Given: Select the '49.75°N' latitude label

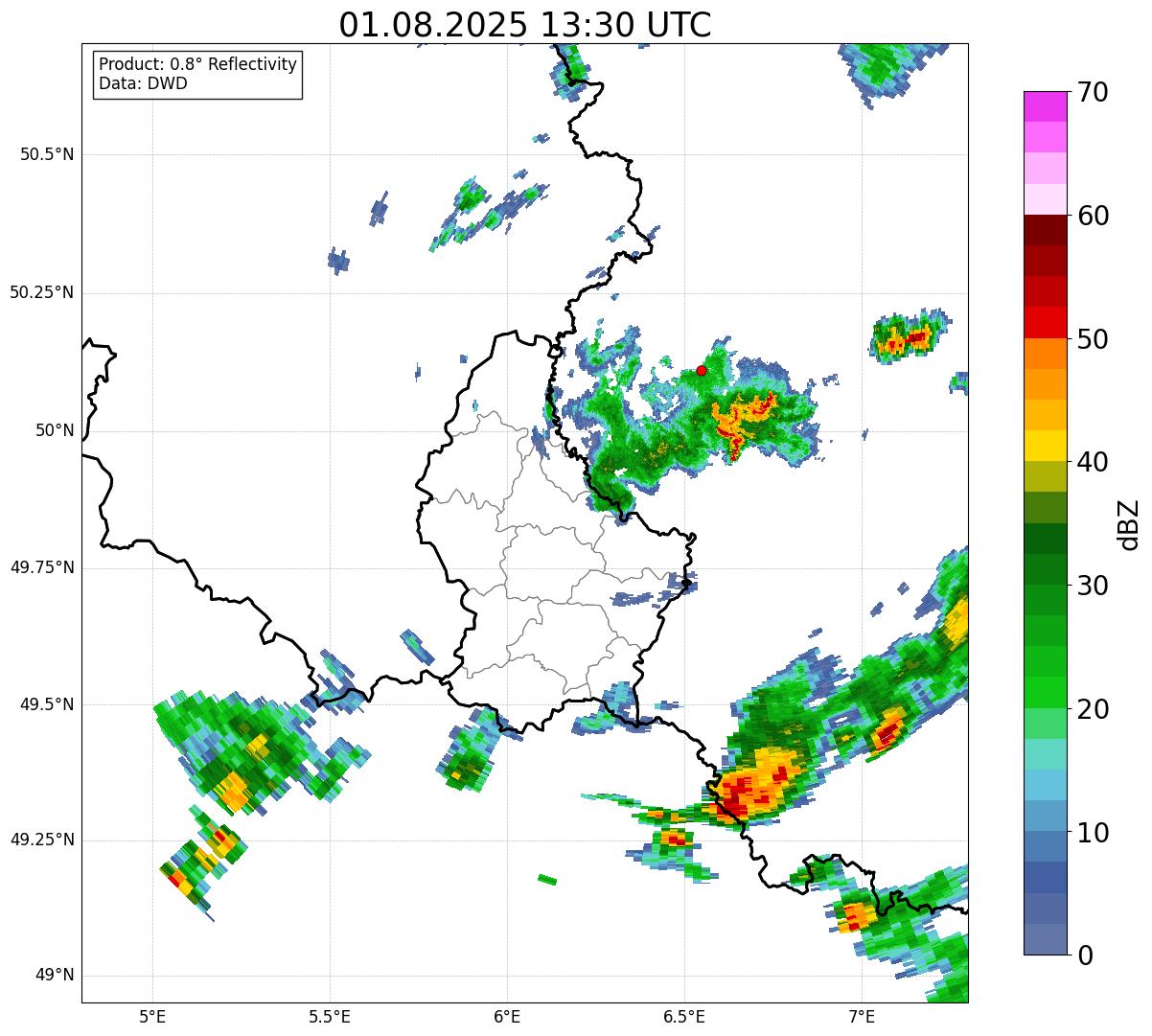Looking at the screenshot, I should [41, 567].
